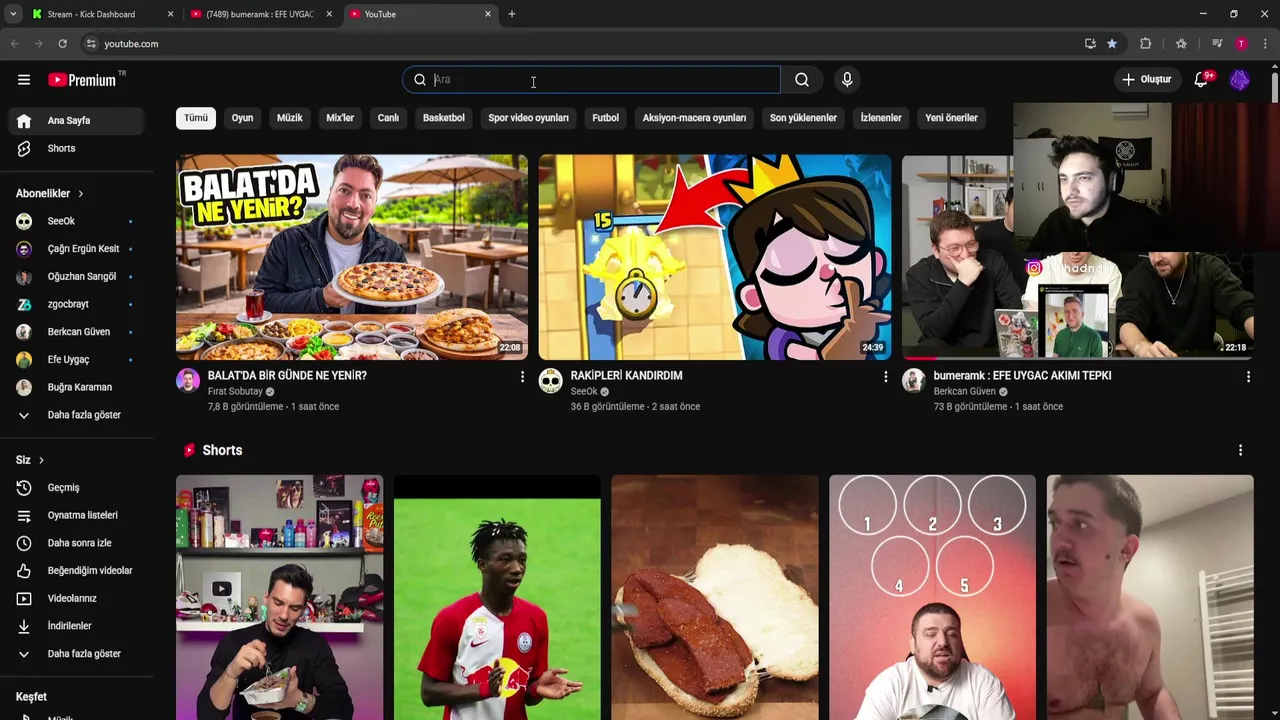Screen dimensions: 1280x720
Task: Open Oynatma listeleri playlists
Action: point(77,515)
